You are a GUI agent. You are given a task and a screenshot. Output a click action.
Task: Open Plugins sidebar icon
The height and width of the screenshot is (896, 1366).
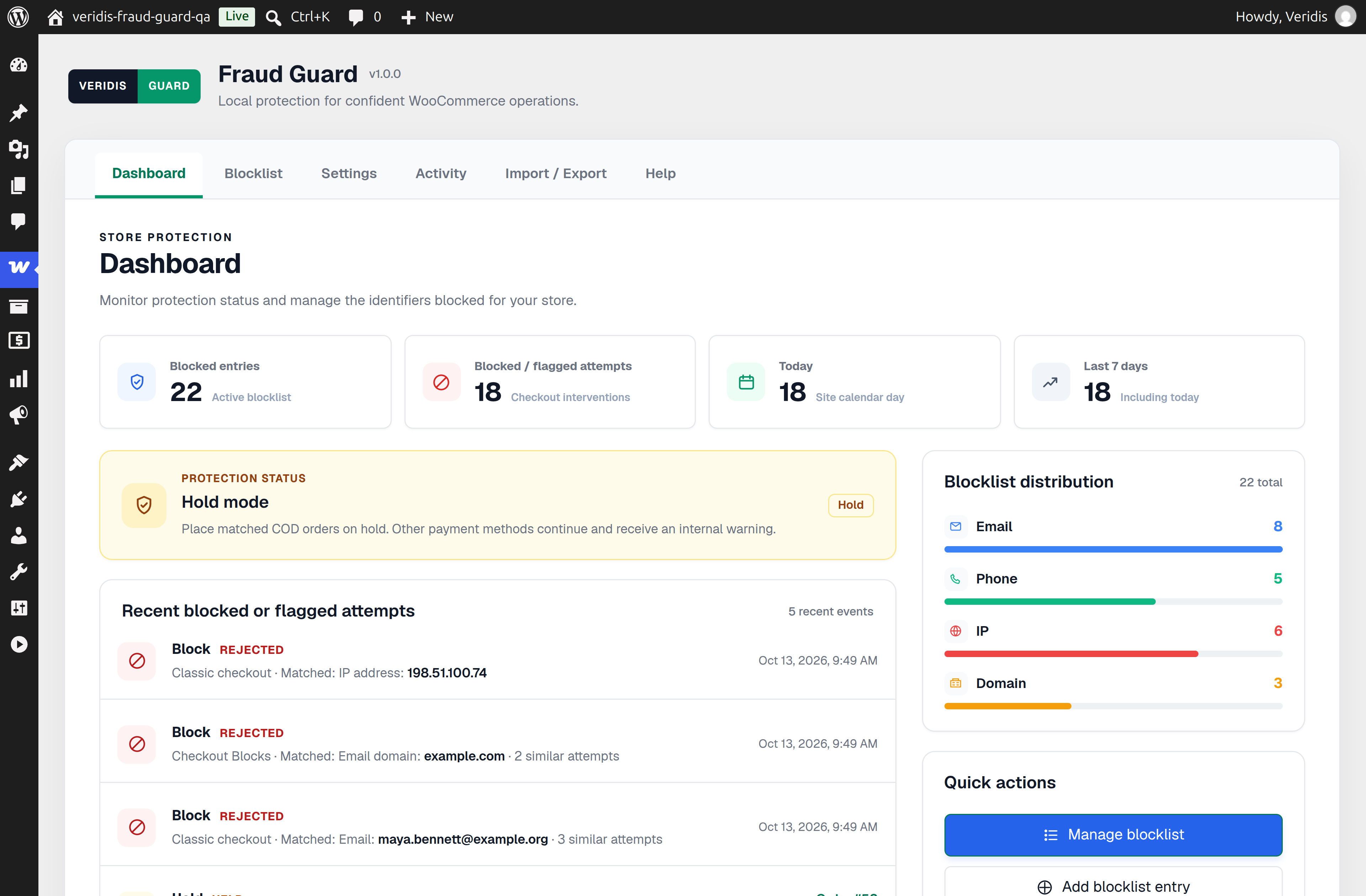(18, 499)
